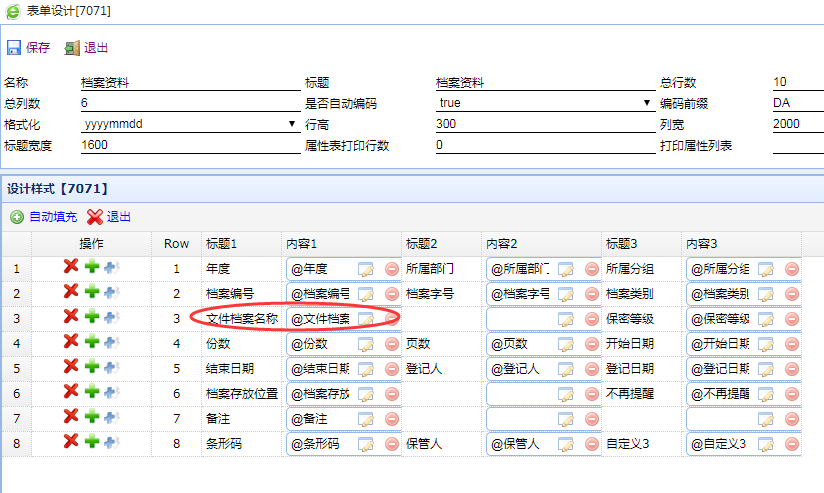The image size is (824, 493).
Task: Click edit icon next to @页数 field
Action: pos(566,343)
